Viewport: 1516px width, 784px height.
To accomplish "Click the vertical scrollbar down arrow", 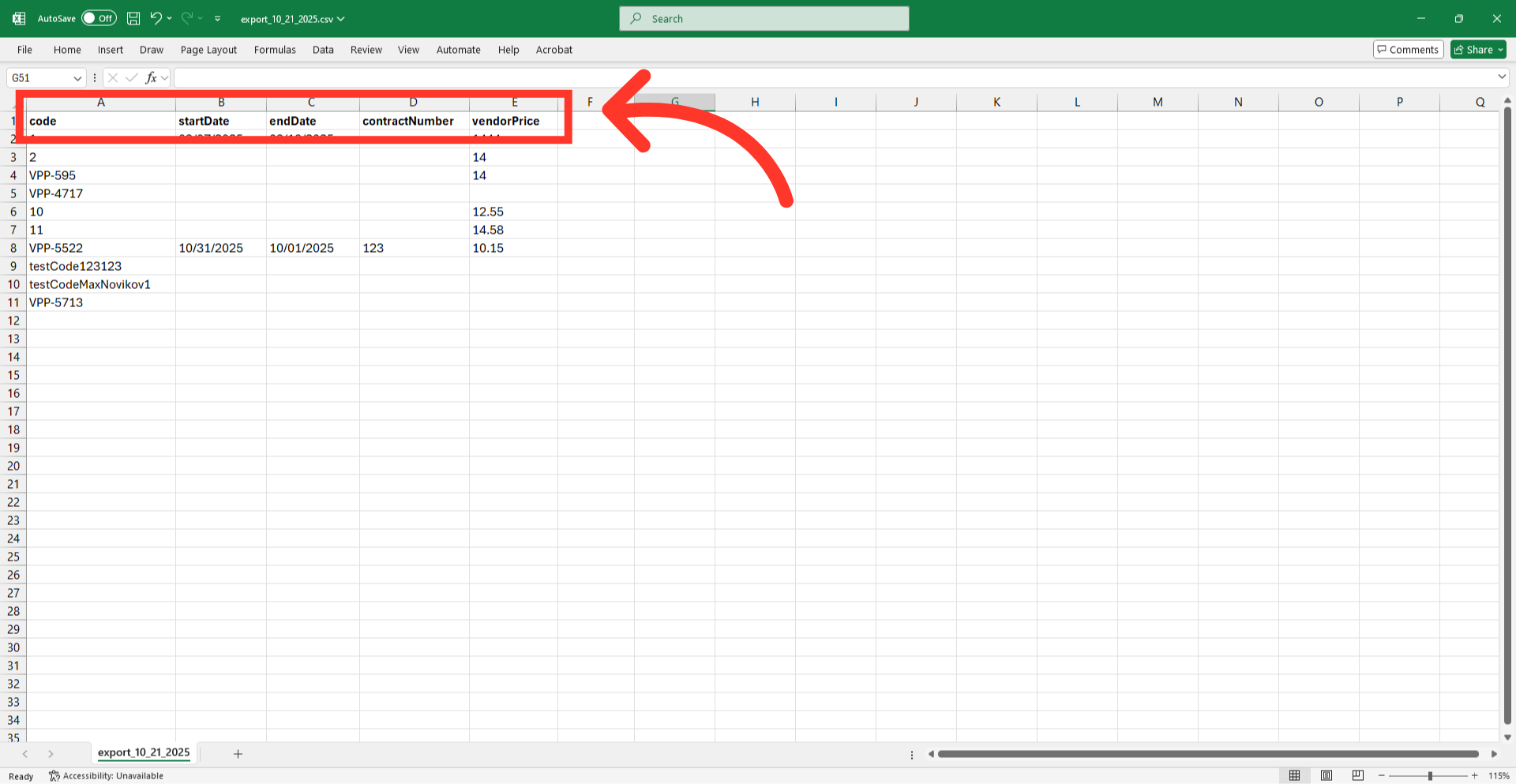I will click(1507, 737).
